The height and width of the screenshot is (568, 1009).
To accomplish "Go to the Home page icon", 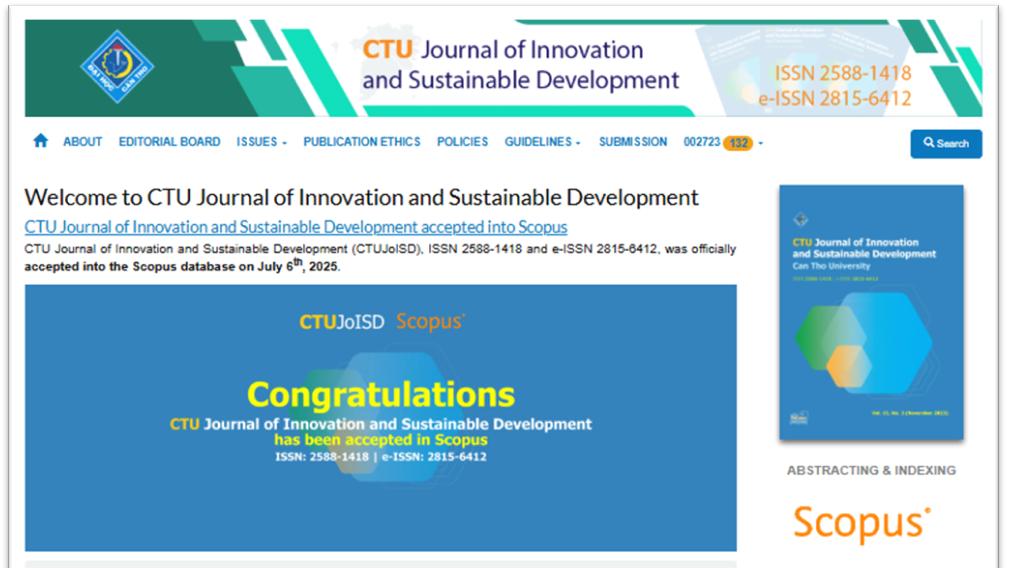I will point(40,141).
